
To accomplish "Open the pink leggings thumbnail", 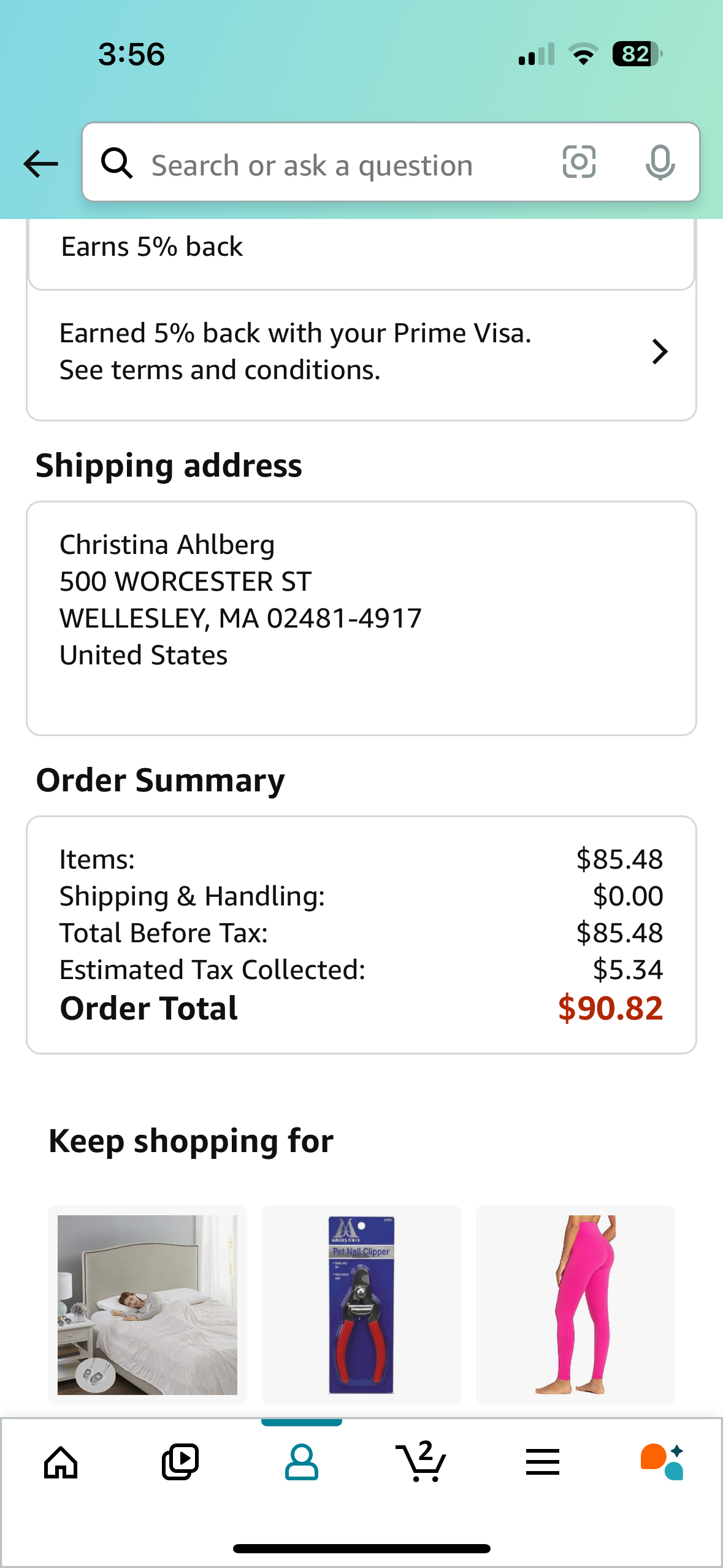I will click(x=575, y=1305).
